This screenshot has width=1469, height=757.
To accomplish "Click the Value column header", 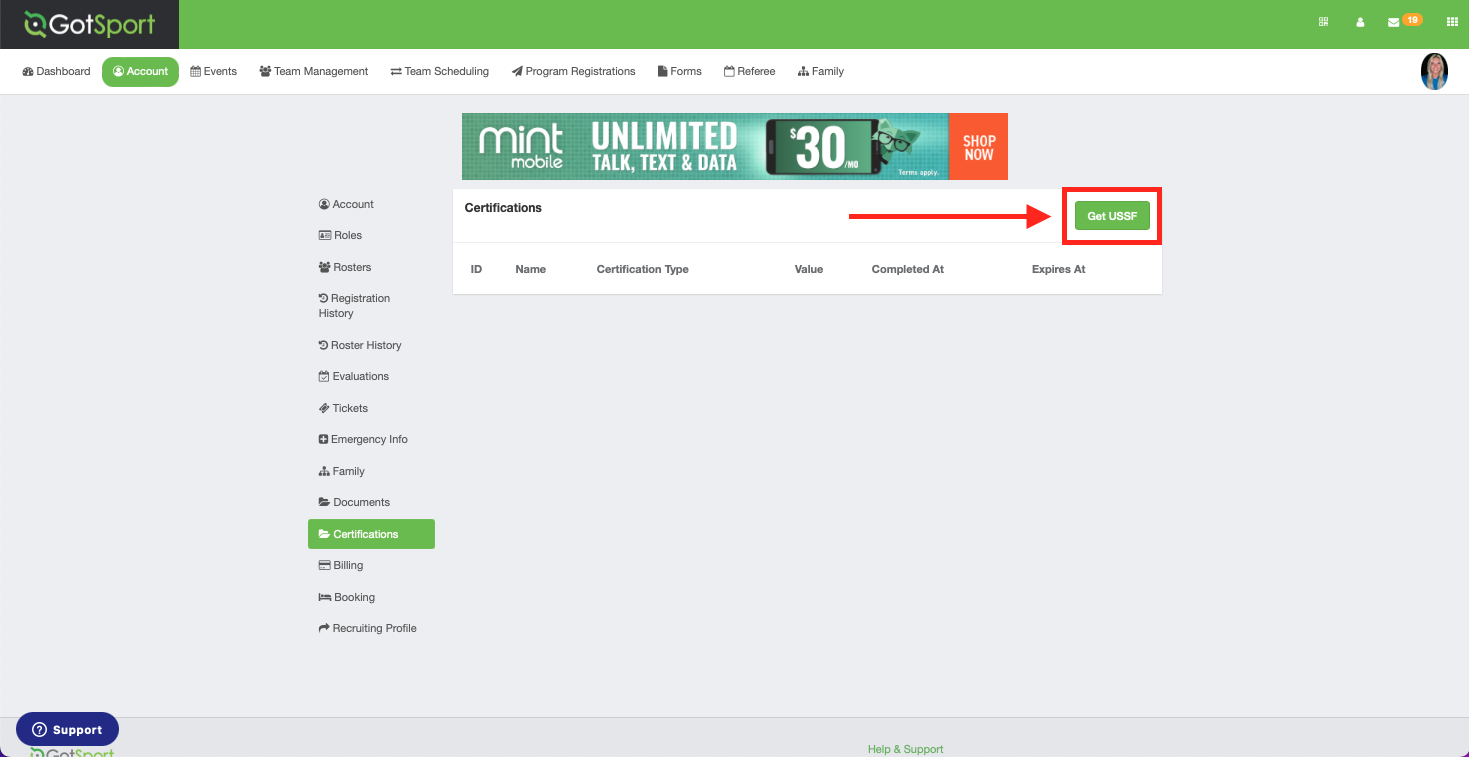I will click(x=809, y=269).
